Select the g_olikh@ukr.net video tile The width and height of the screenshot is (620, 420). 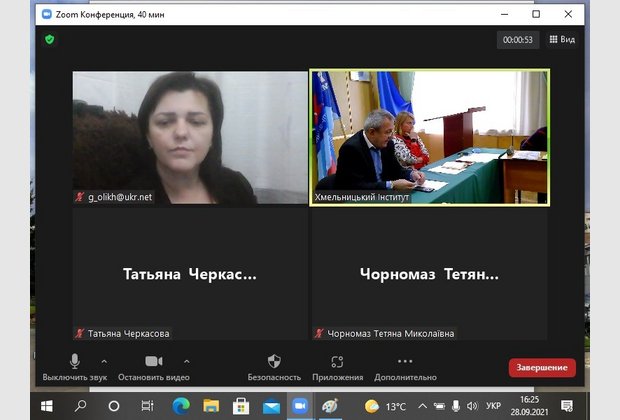pos(190,137)
